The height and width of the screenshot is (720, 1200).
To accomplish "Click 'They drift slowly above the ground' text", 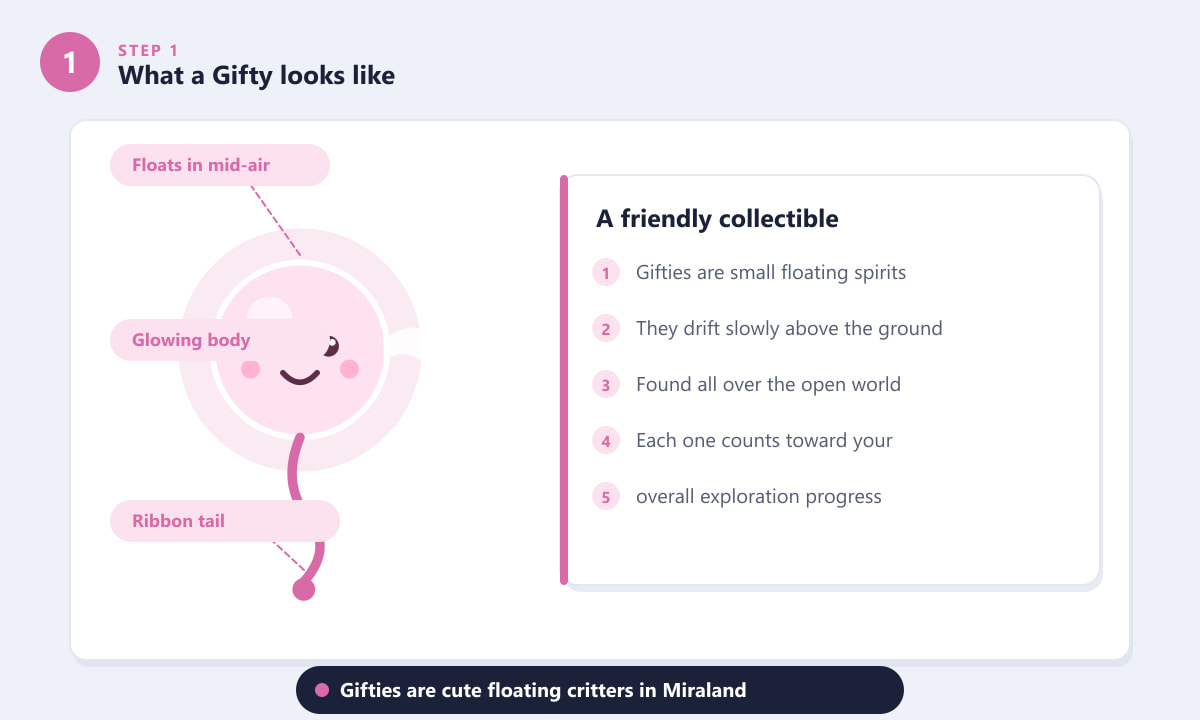I will (x=789, y=328).
